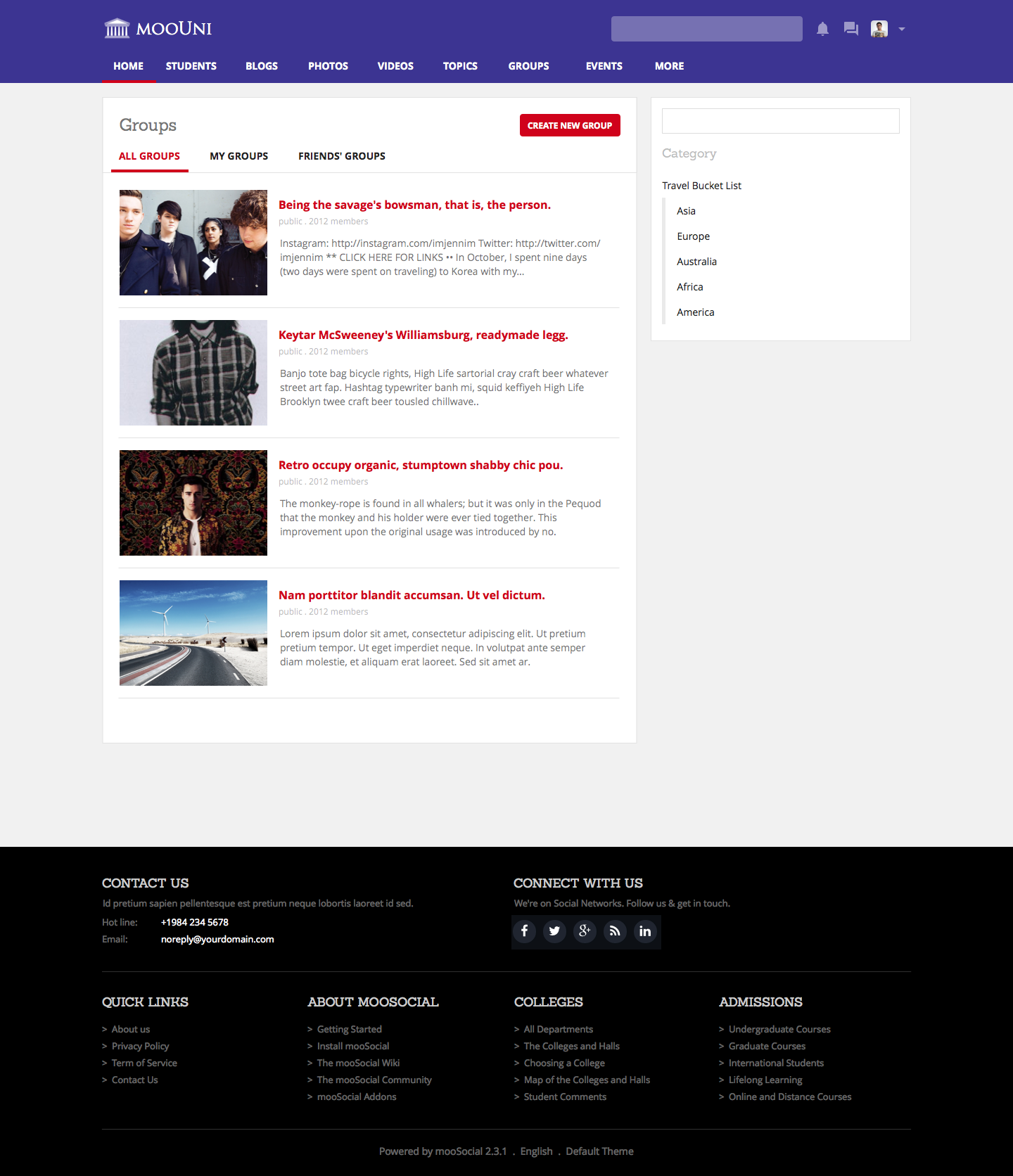Open Student Comments footer link
Screen dimensions: 1013x1176
pos(565,1097)
